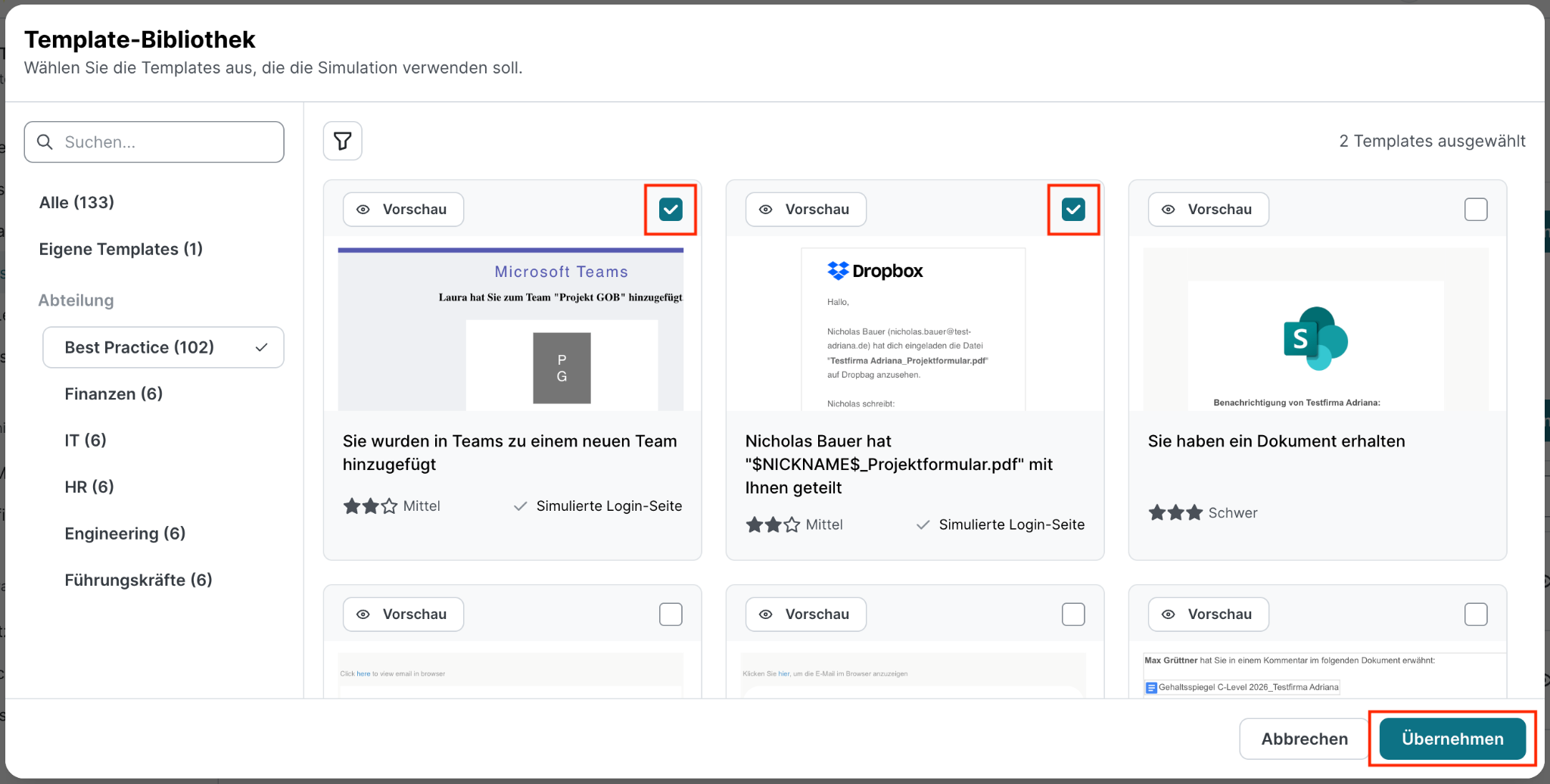Click star rating of Teams template
The image size is (1550, 784).
(x=370, y=506)
